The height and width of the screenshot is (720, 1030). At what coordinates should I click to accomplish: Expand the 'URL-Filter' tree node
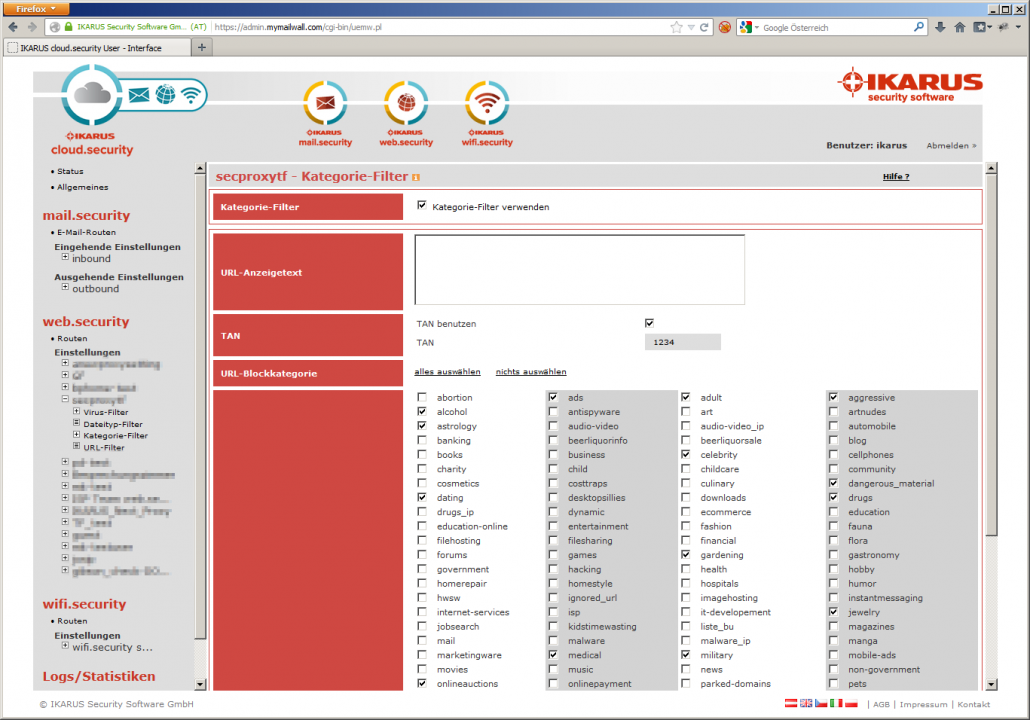point(76,446)
